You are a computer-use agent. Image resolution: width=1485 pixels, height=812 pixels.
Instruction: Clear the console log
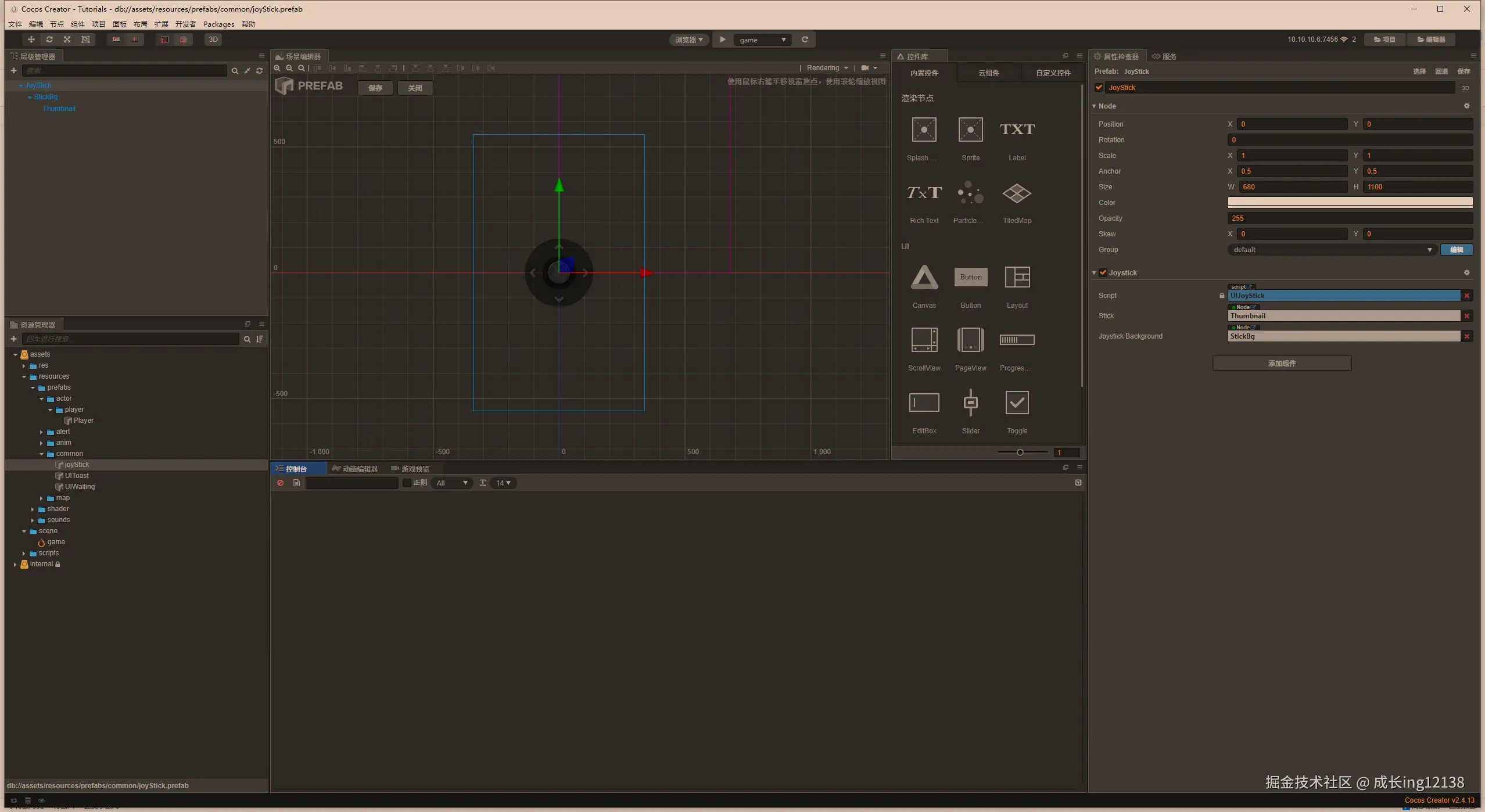281,483
